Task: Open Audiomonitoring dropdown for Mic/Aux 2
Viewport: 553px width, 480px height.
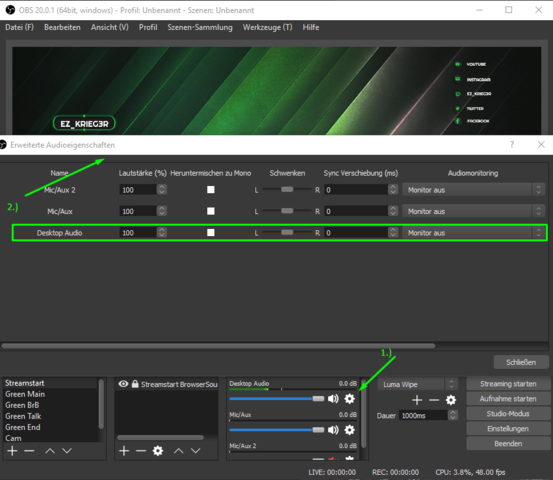Action: [x=474, y=190]
